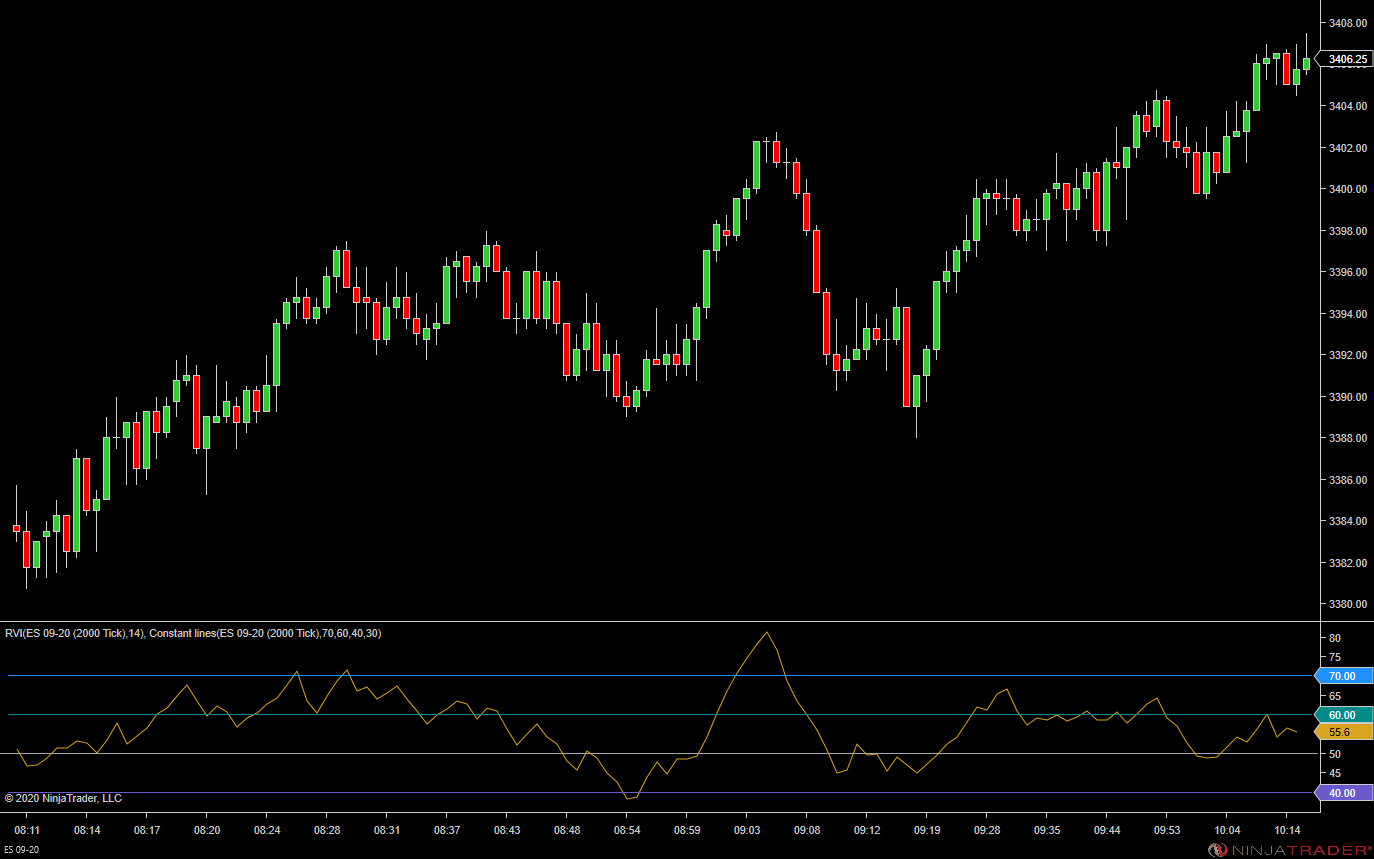Click the 09:03 time axis label
This screenshot has width=1374, height=859.
coord(747,831)
